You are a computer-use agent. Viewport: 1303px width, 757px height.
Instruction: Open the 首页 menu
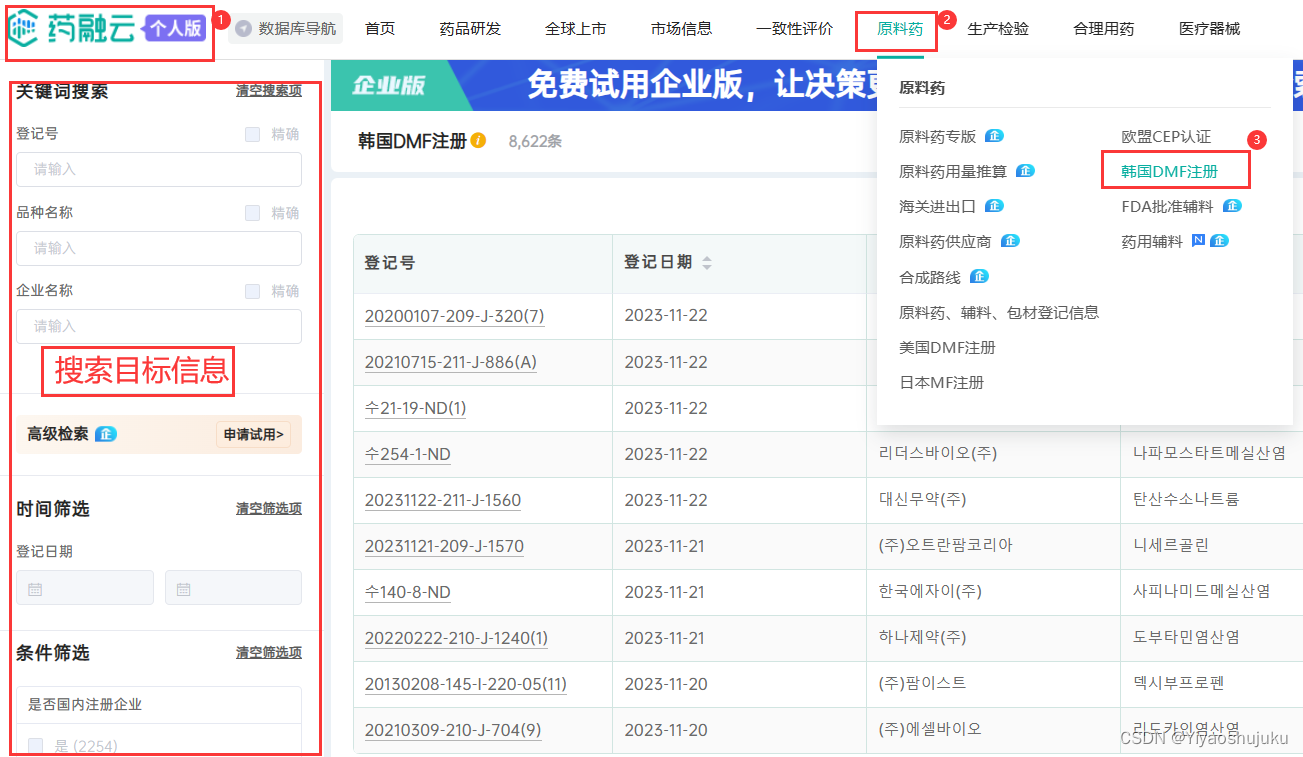coord(380,29)
